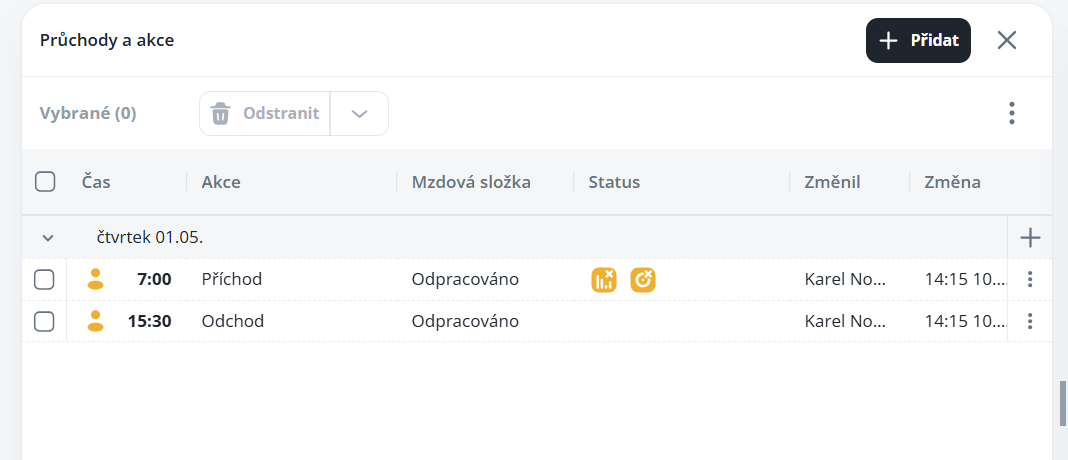Open toolbar three-dot options menu
Viewport: 1068px width, 460px height.
pos(1012,113)
